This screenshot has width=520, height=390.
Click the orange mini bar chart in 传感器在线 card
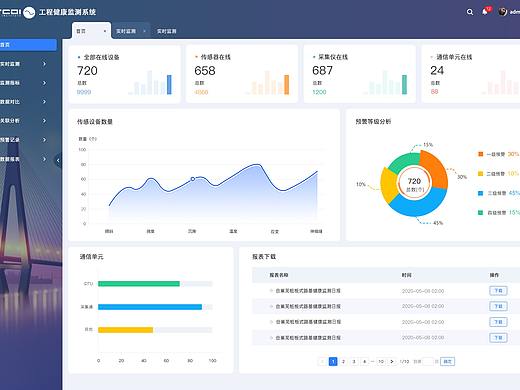268,83
